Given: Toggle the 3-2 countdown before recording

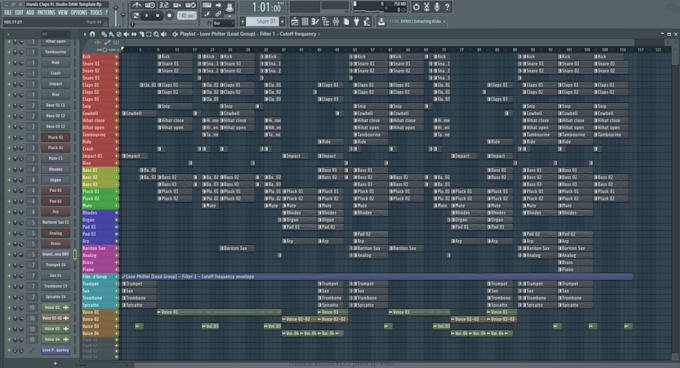Looking at the screenshot, I should pyautogui.click(x=164, y=5).
